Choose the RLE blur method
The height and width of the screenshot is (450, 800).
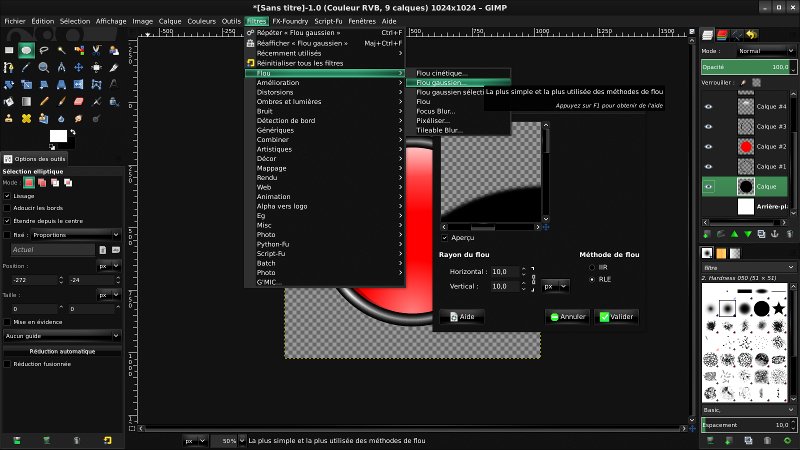point(592,280)
